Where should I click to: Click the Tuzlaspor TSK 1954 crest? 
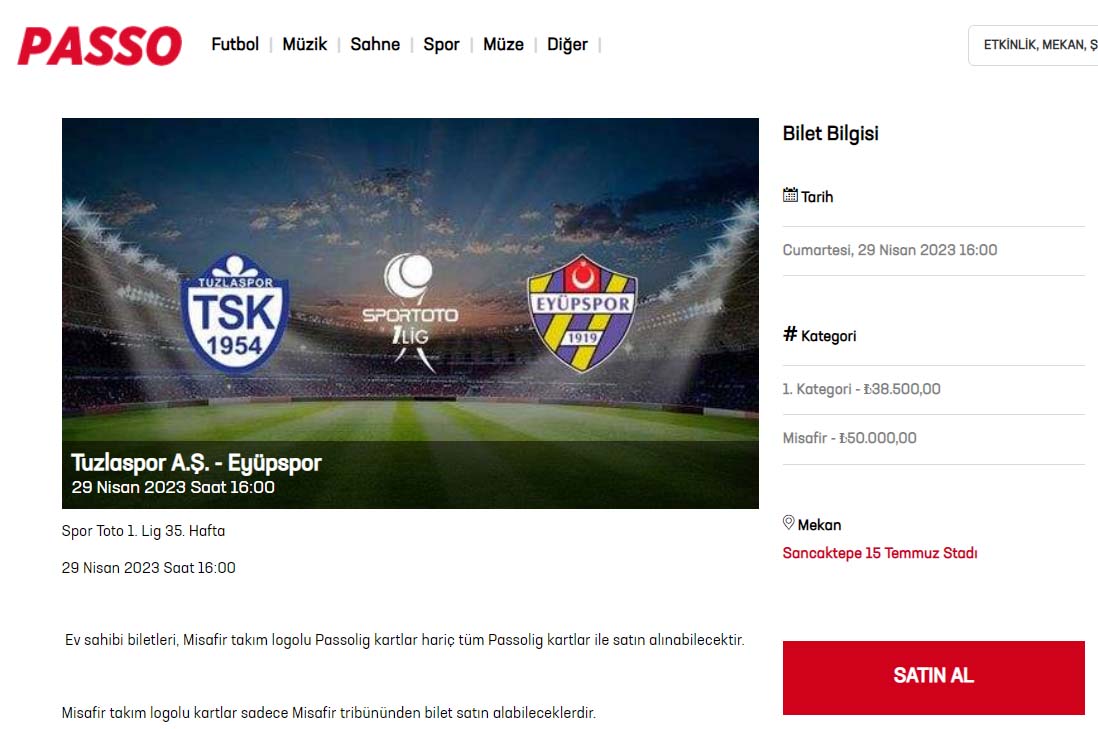click(x=235, y=313)
